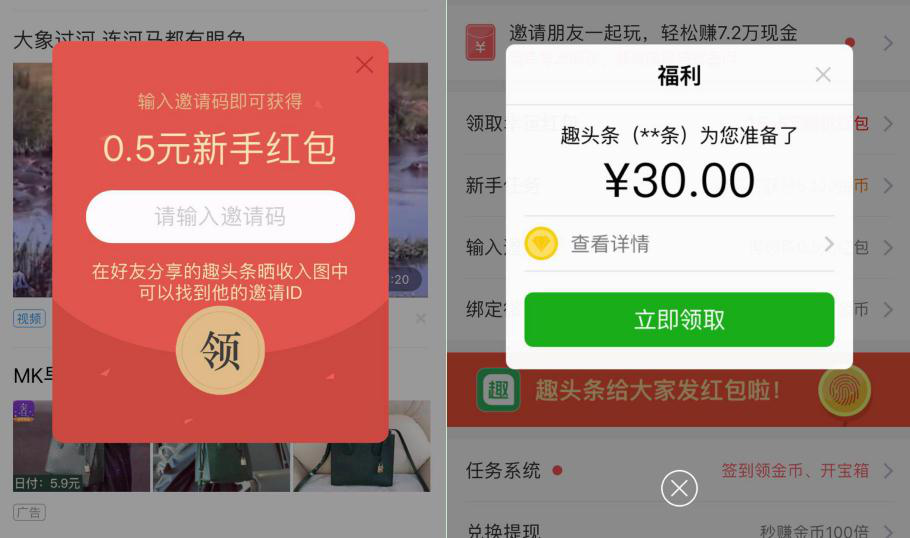Open the green handbag ad thumbnail
Viewport: 910px width, 538px height.
[362, 446]
